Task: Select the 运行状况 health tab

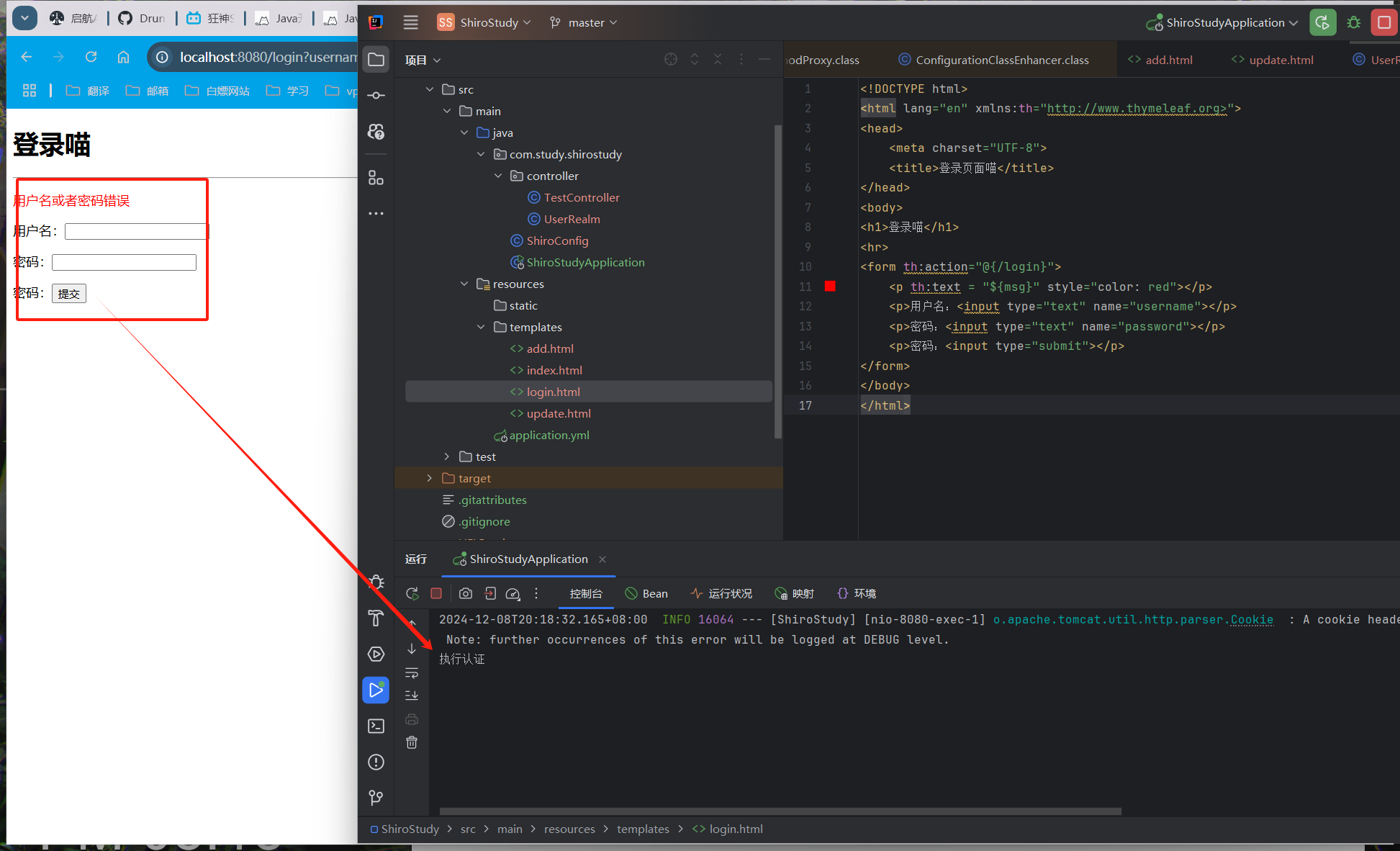Action: pos(721,593)
